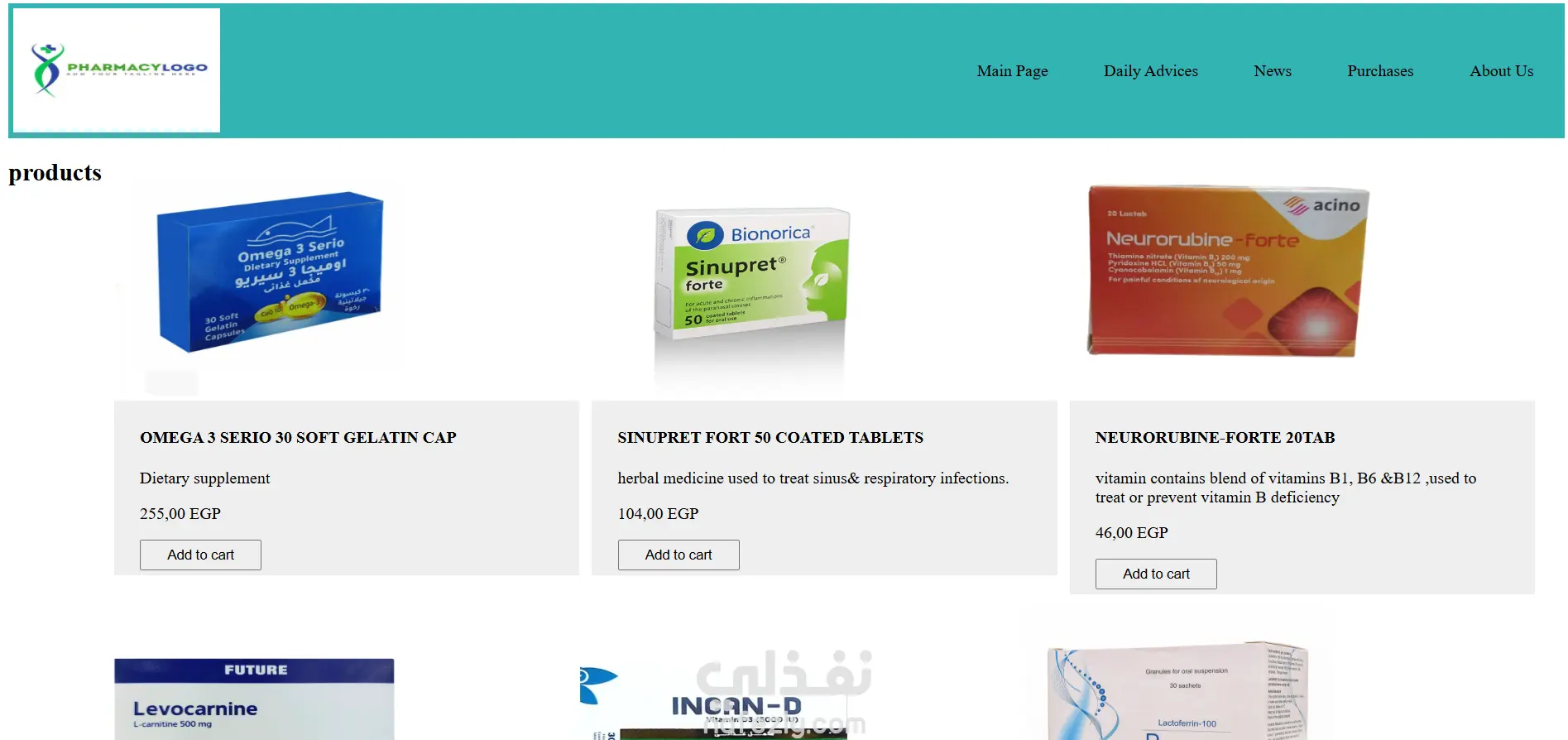Add Omega 3 Serio to cart
Viewport: 1568px width, 740px height.
point(200,555)
